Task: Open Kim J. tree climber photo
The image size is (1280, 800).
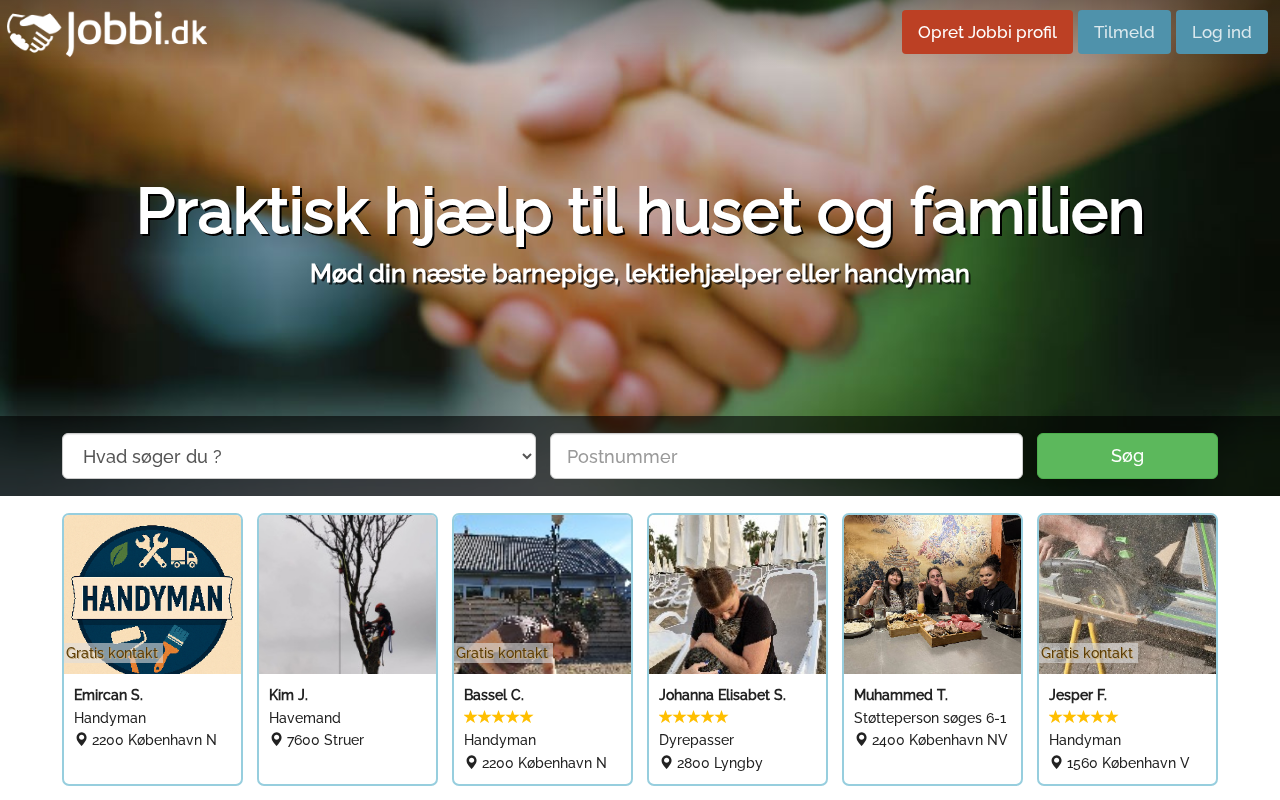Action: pos(347,594)
